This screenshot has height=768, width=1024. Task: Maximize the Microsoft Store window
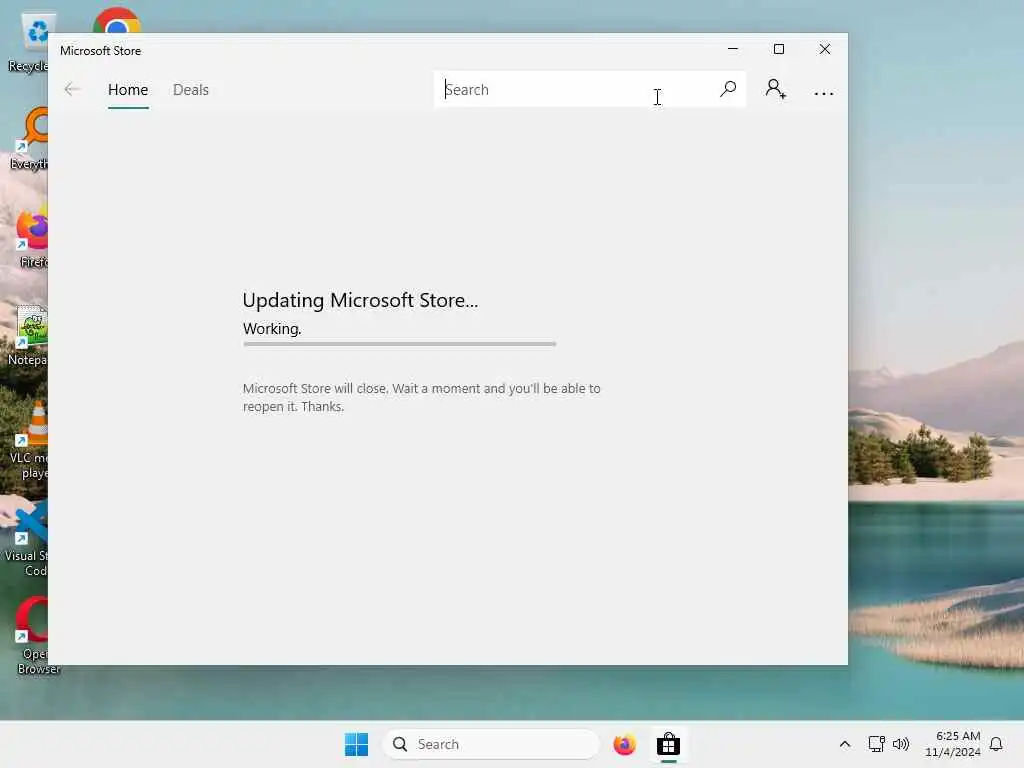click(x=778, y=49)
